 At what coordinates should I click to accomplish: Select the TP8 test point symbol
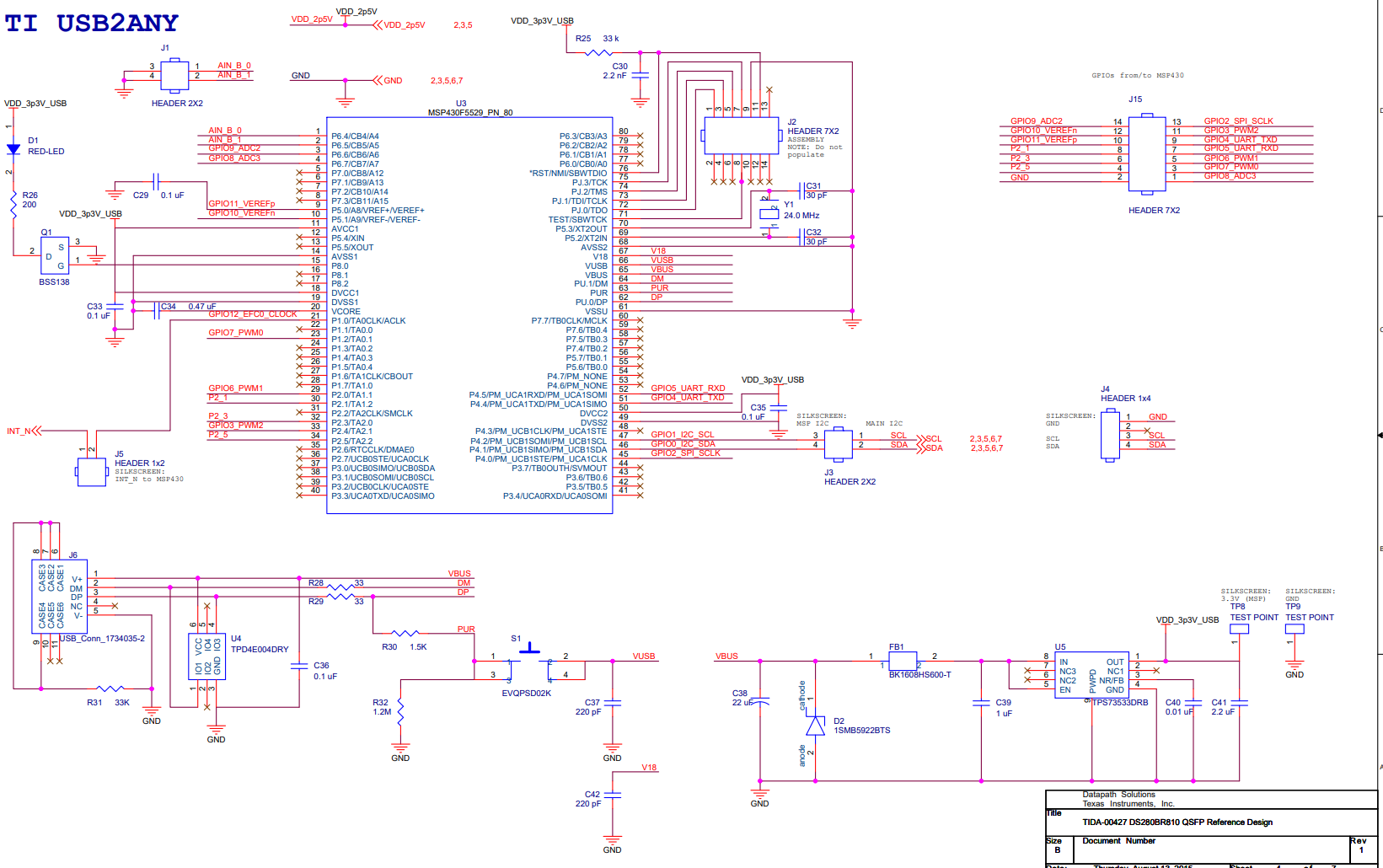coord(1239,629)
